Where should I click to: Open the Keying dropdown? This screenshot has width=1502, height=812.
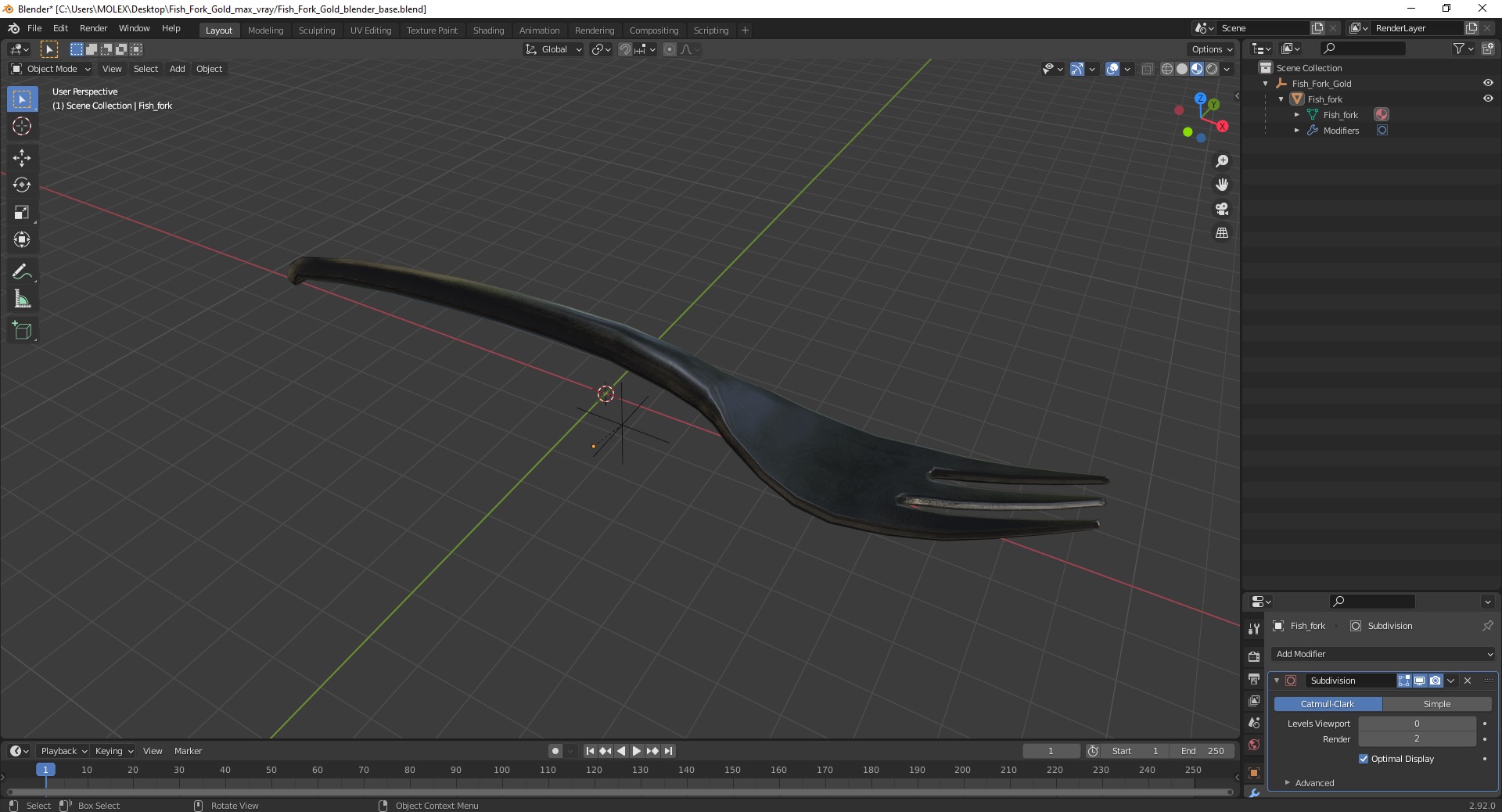pyautogui.click(x=113, y=751)
